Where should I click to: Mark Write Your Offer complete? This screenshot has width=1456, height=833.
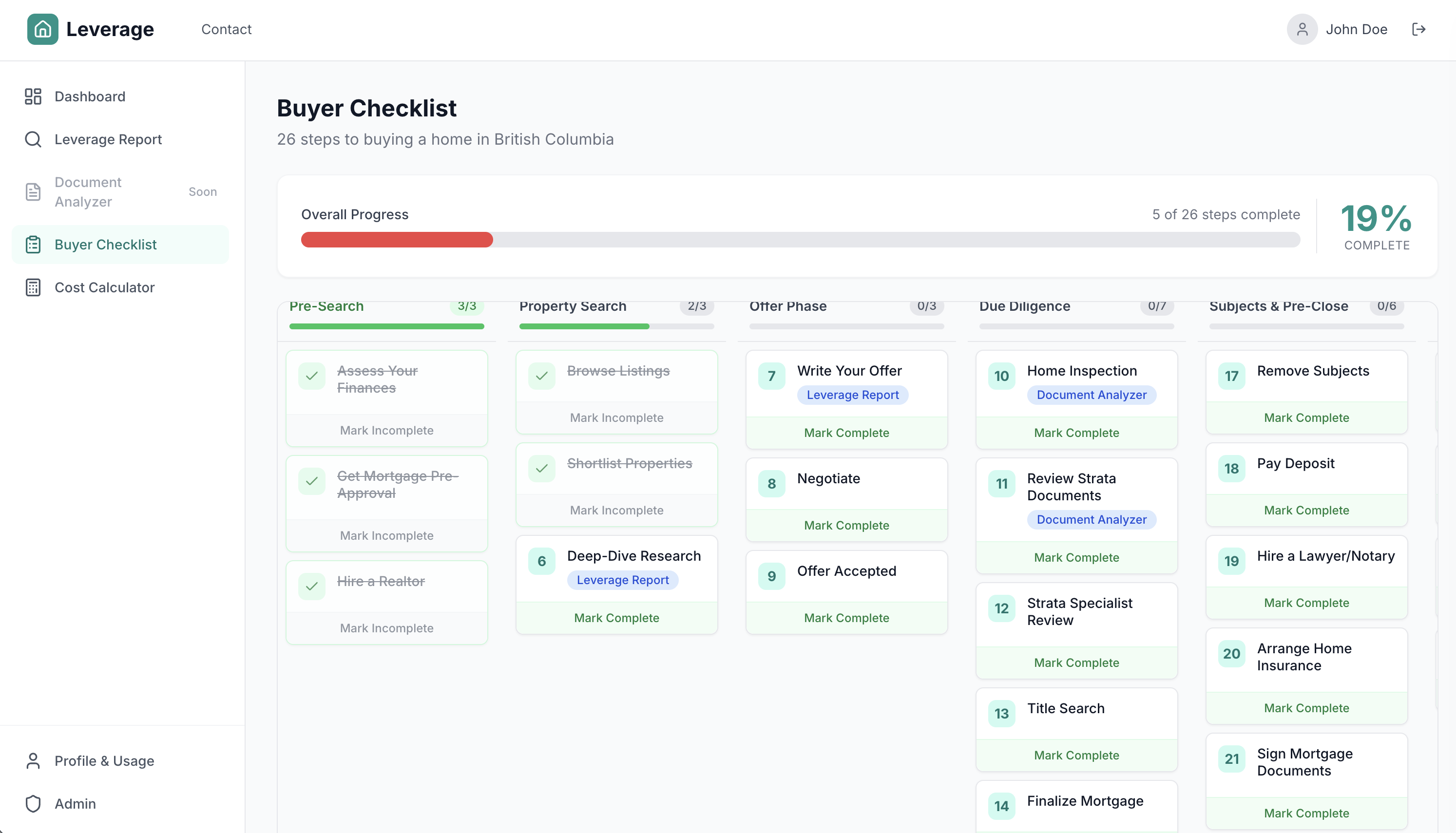pos(847,433)
